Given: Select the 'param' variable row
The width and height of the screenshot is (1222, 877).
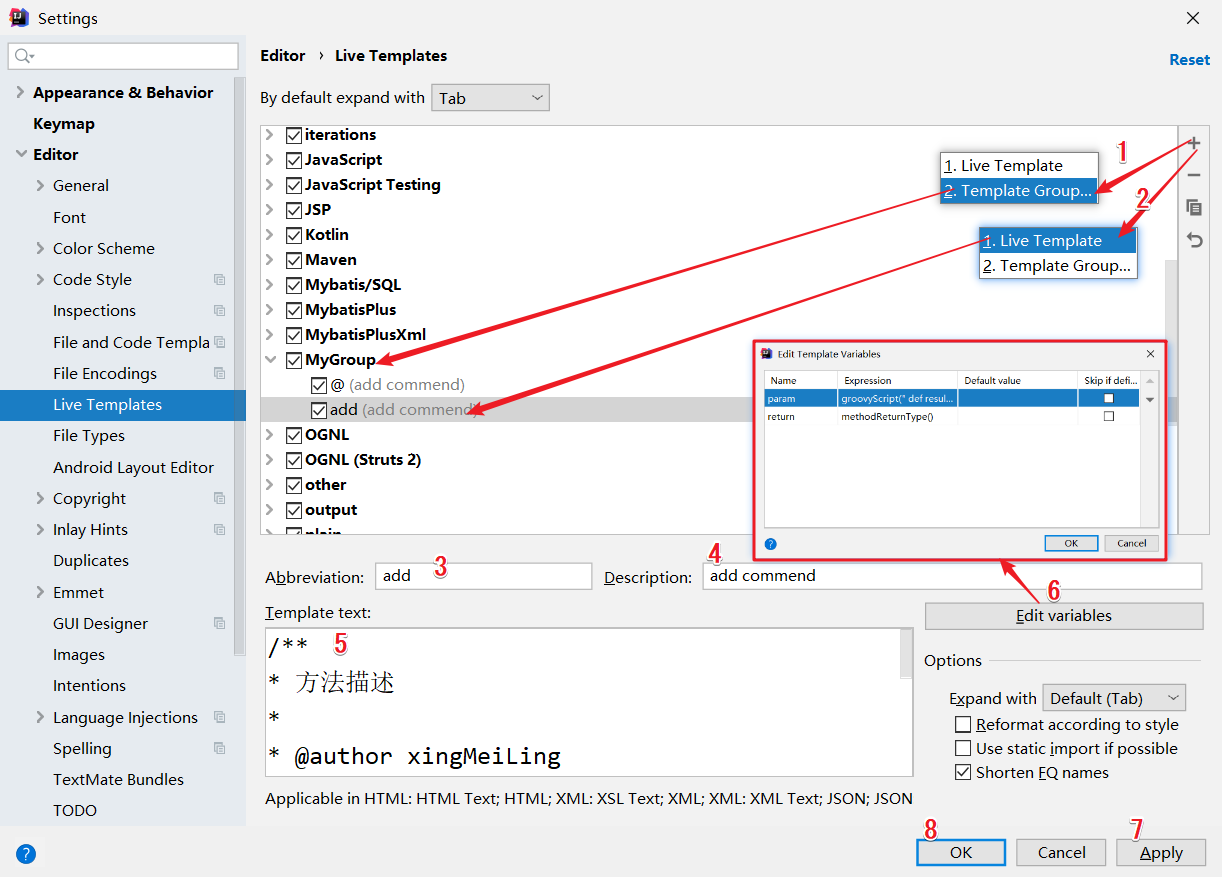Looking at the screenshot, I should (952, 398).
